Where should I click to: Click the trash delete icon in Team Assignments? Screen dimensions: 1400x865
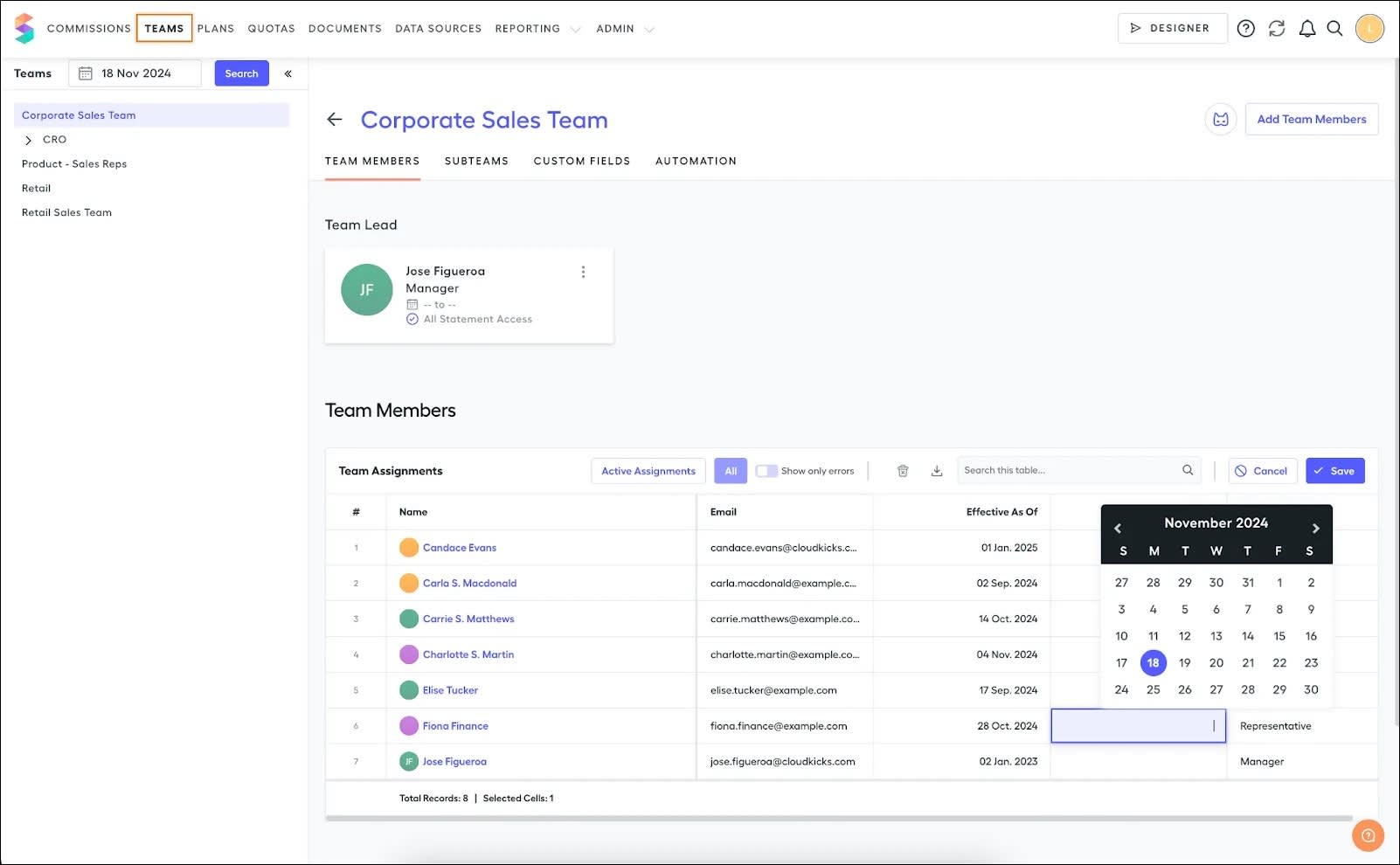[903, 471]
